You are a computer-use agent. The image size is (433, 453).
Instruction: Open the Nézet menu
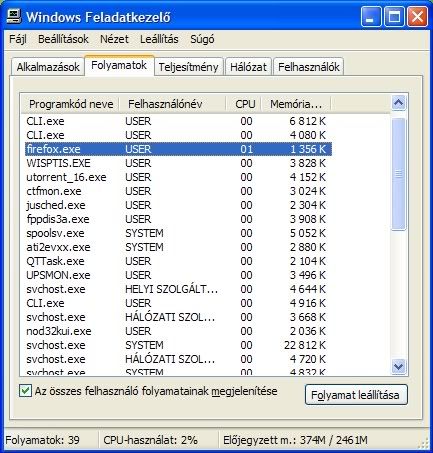[114, 39]
